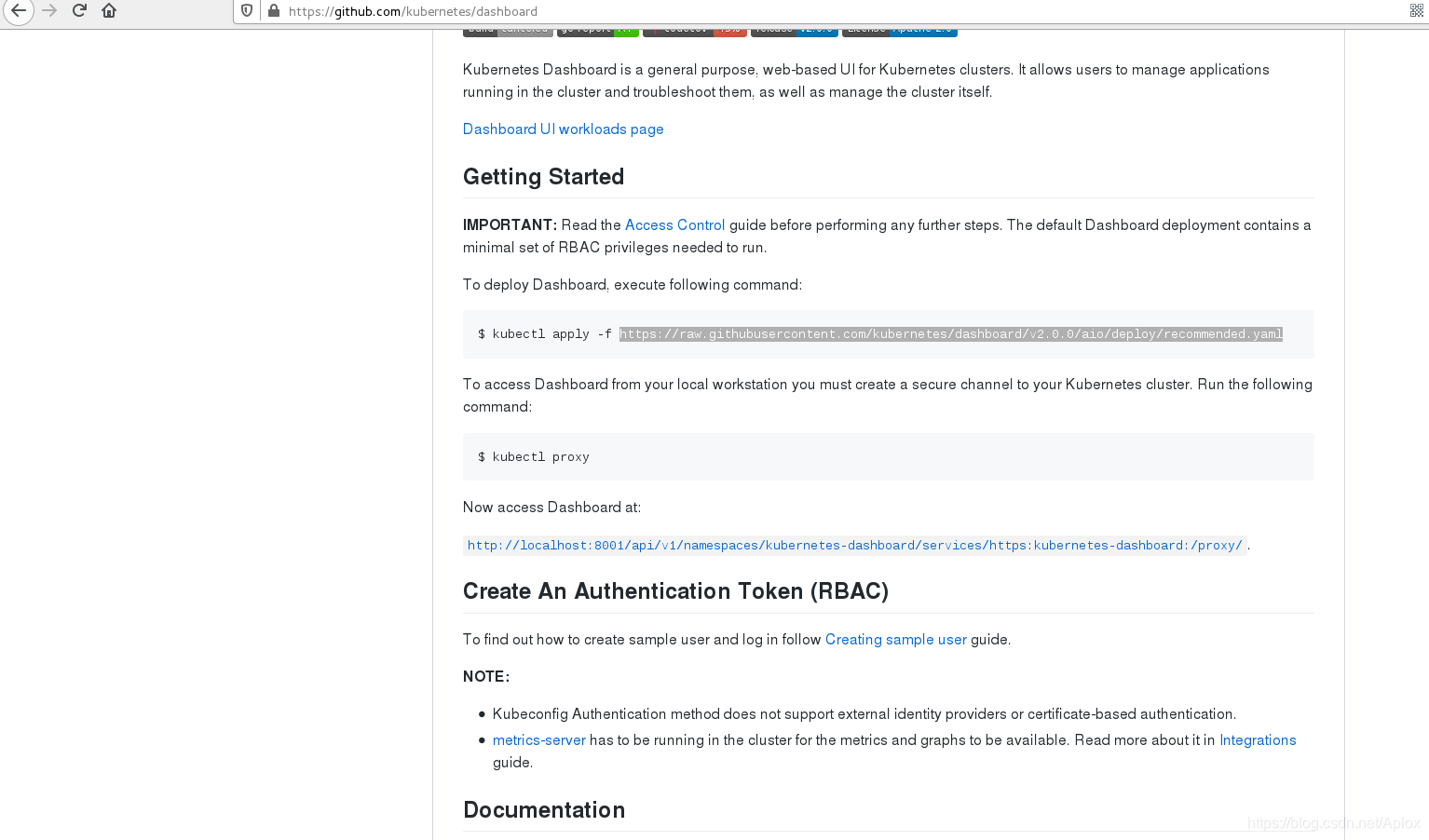
Task: Reload the current GitHub page
Action: [80, 11]
